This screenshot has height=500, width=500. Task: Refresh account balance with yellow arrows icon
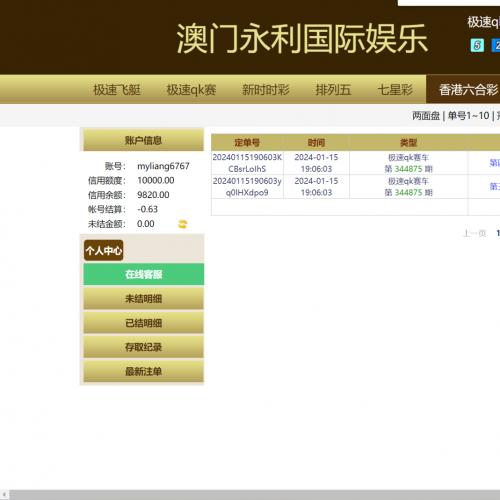(x=183, y=224)
